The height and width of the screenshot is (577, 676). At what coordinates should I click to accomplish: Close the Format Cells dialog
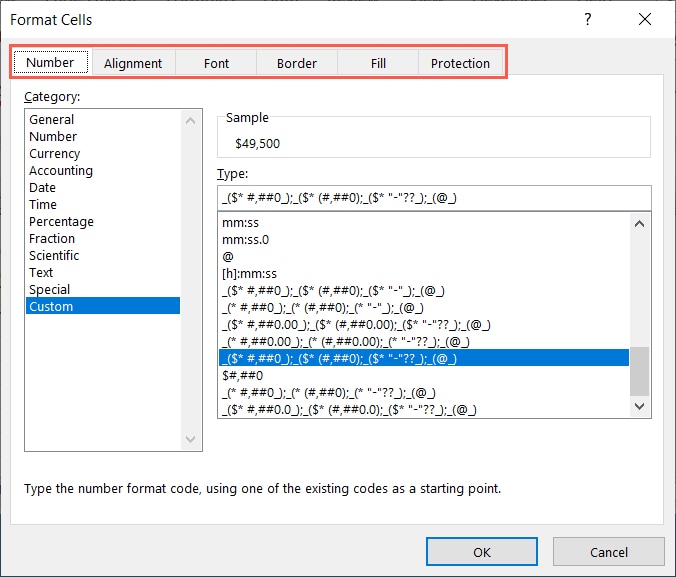pos(645,19)
